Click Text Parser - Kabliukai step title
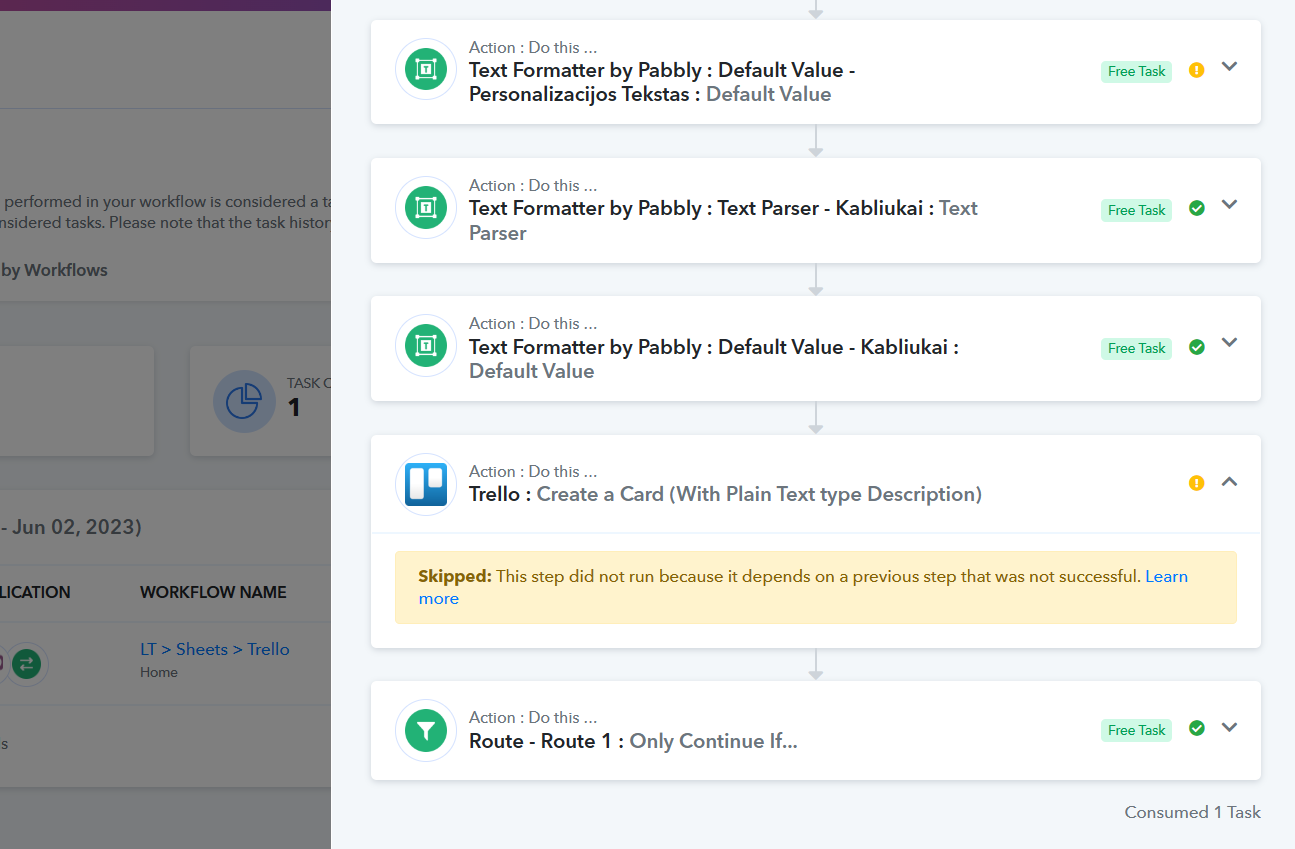Screen dimensions: 1295x849 tap(723, 220)
